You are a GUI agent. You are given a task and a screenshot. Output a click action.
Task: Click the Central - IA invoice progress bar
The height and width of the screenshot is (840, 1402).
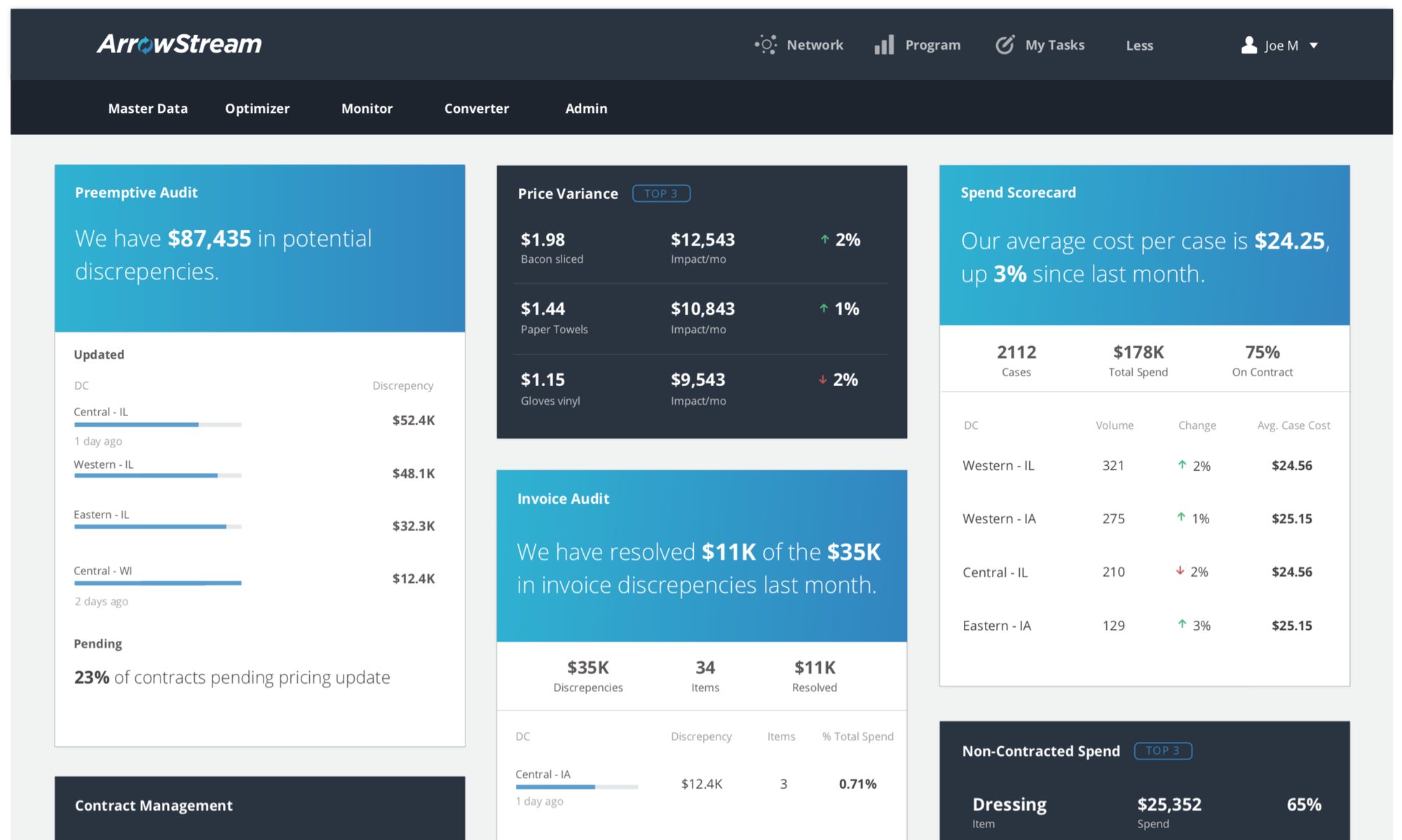[577, 787]
